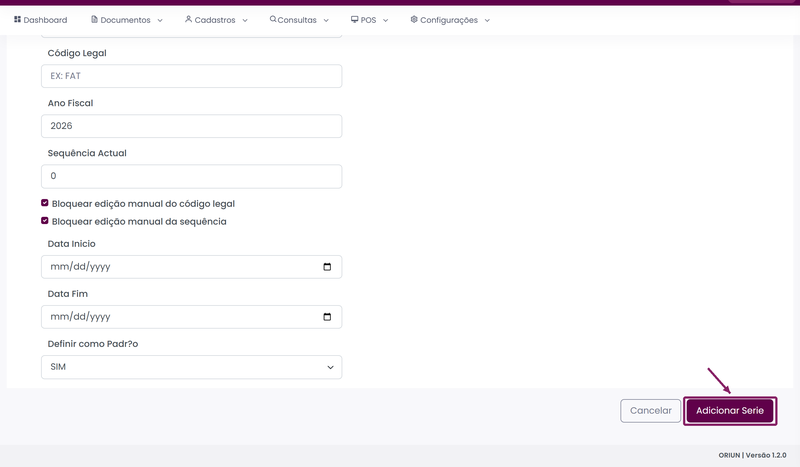
Task: Open the Documentos menu
Action: click(127, 20)
